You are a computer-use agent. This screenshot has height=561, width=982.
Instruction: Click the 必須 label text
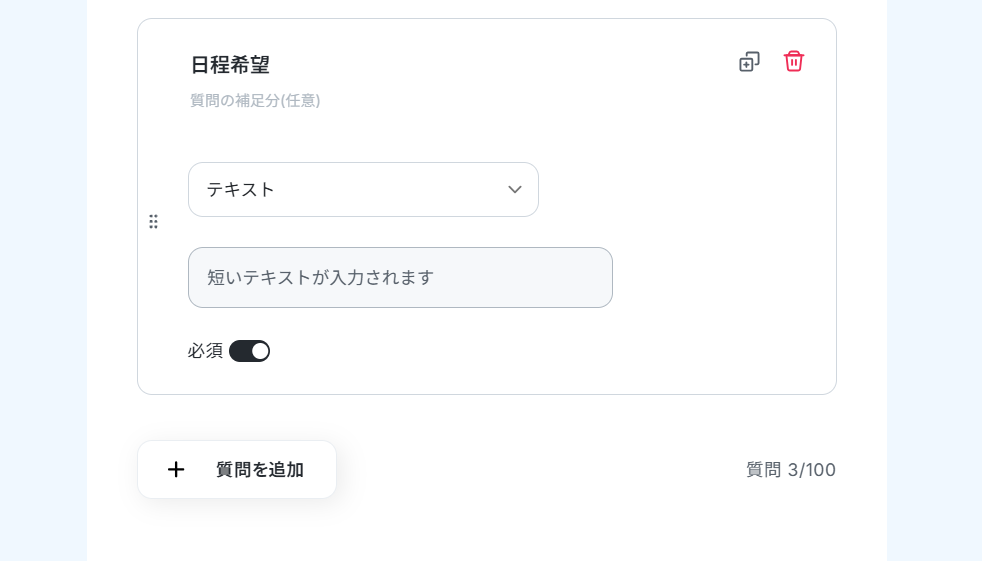point(205,351)
